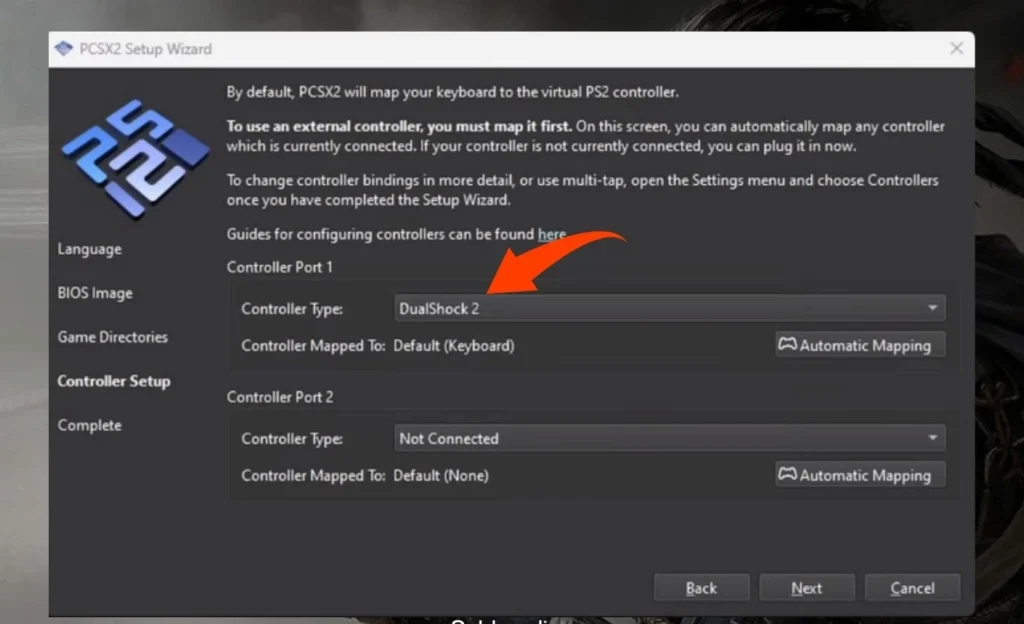Select the Complete wizard step
This screenshot has width=1024, height=624.
pos(89,425)
